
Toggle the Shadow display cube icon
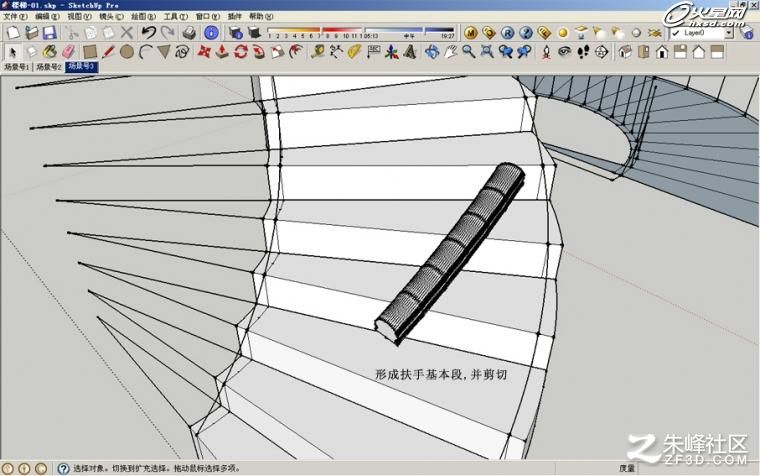coord(254,33)
